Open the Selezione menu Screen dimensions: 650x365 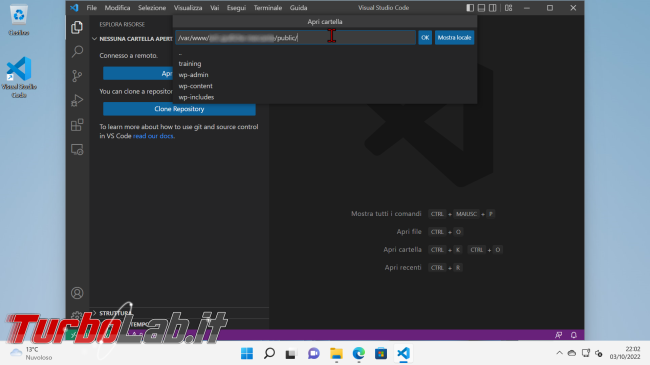[152, 8]
